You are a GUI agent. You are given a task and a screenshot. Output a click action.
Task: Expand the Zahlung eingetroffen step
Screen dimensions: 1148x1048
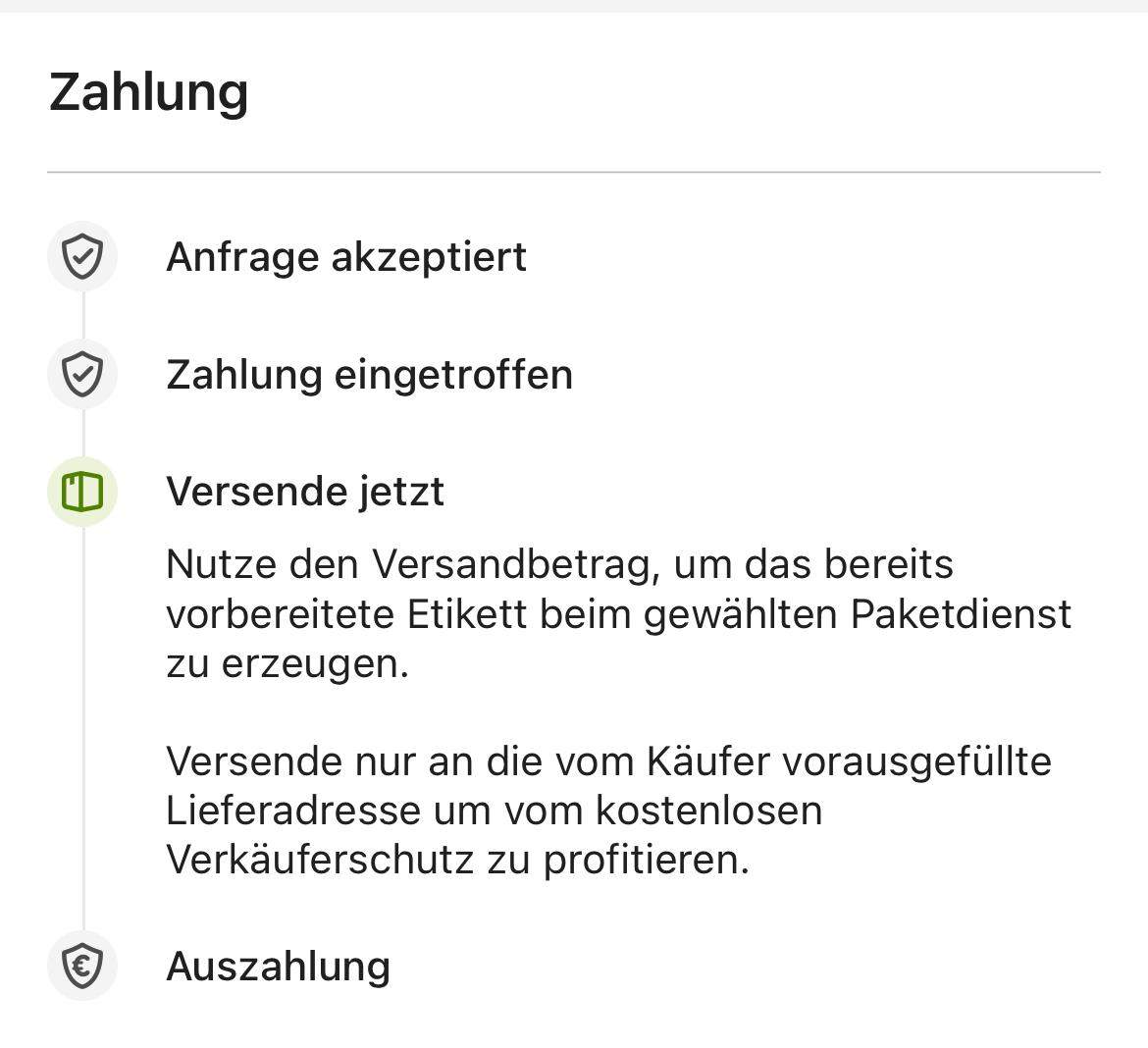click(x=371, y=374)
